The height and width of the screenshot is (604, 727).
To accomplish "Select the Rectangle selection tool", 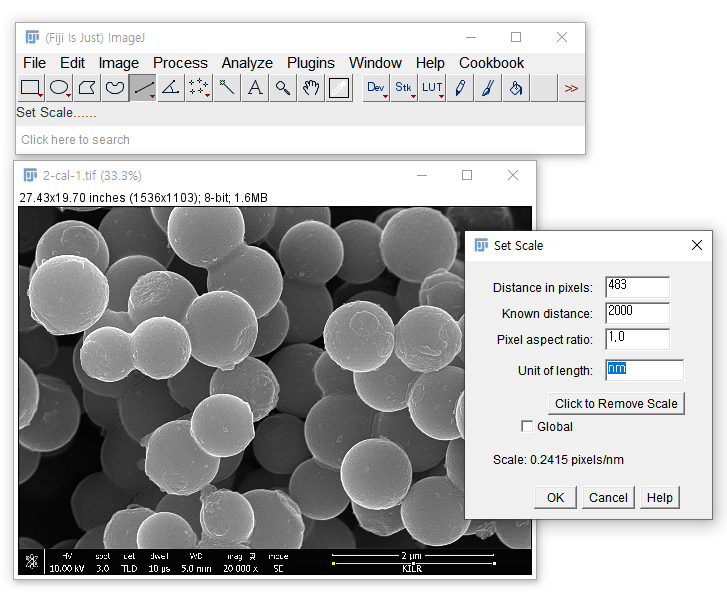I will click(x=31, y=88).
